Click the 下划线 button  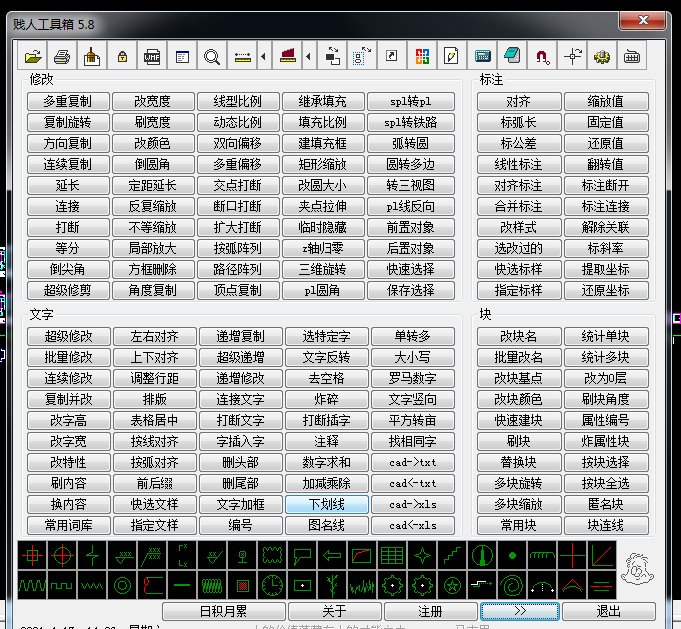(x=327, y=504)
